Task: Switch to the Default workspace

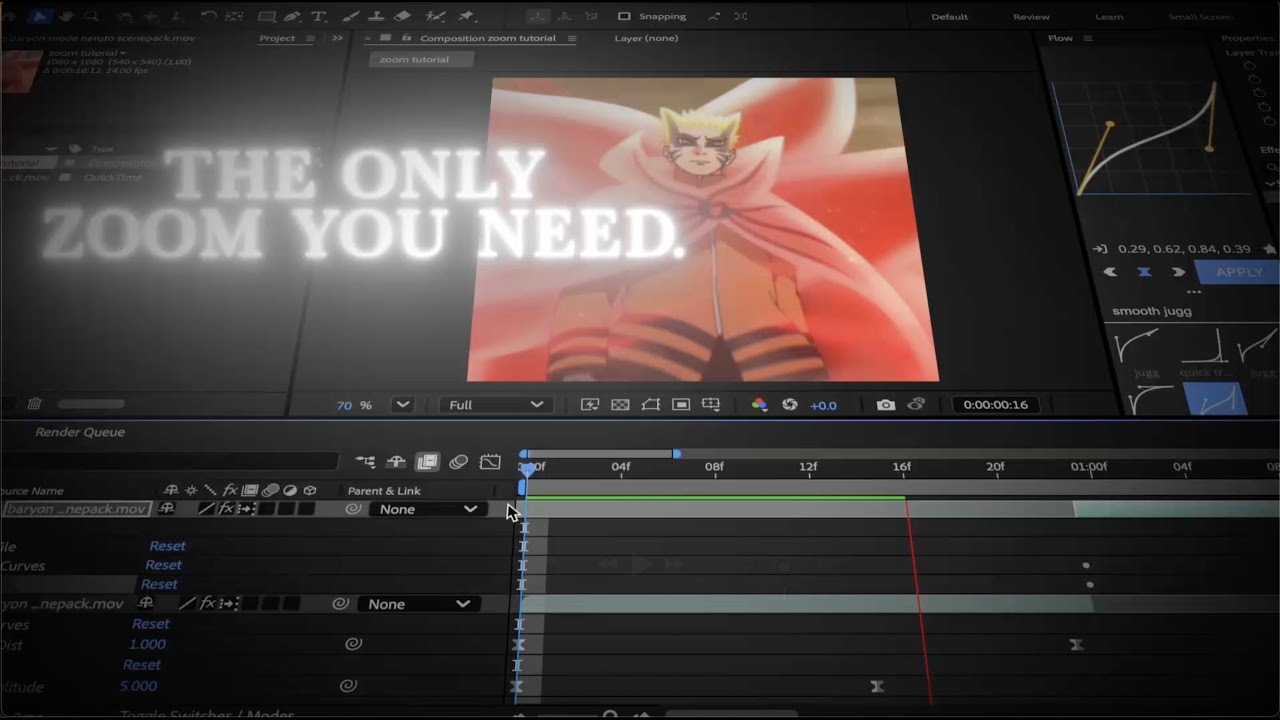Action: coord(949,16)
